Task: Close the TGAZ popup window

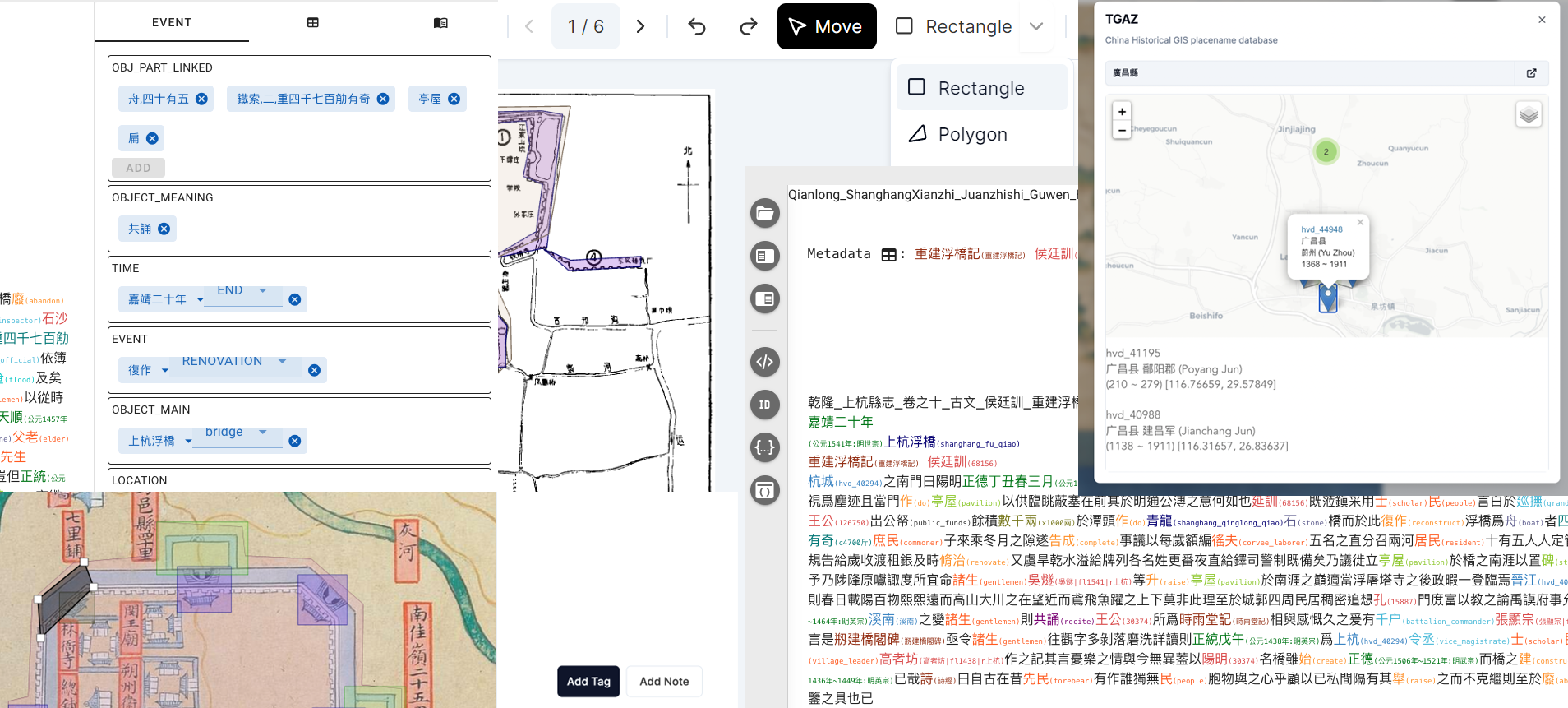Action: (x=1542, y=20)
